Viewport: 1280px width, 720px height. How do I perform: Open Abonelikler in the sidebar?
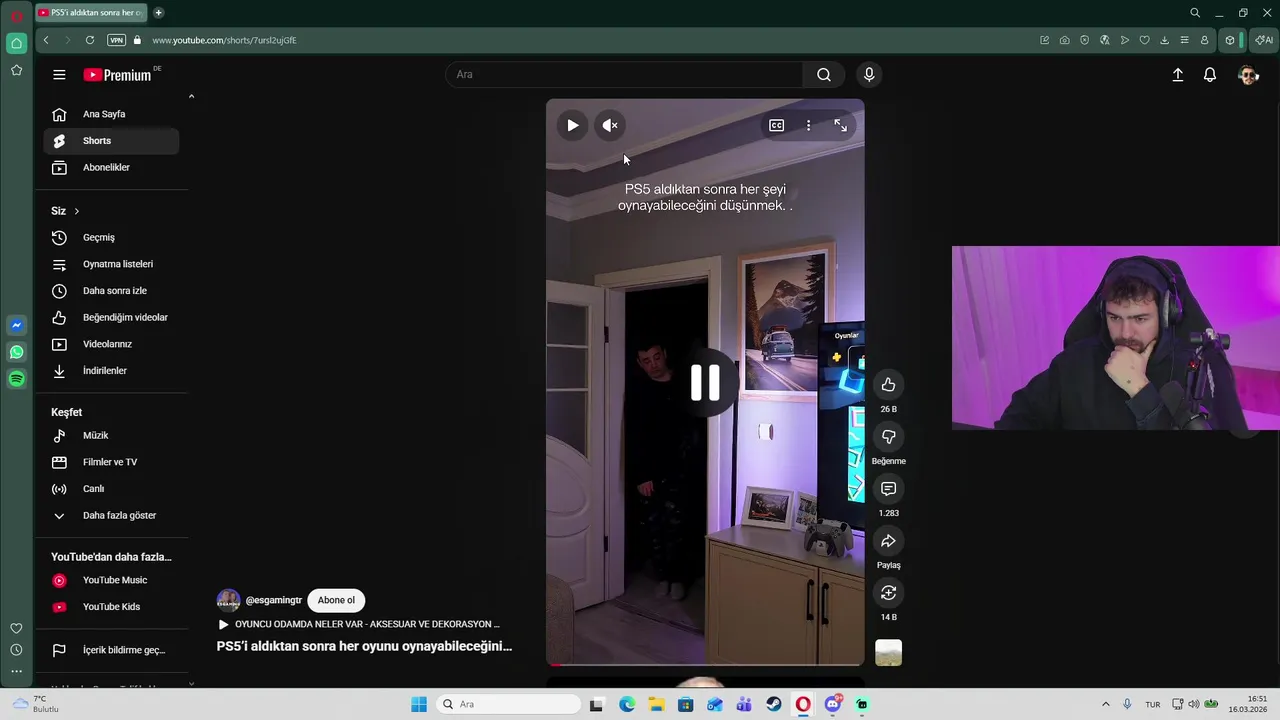112,167
